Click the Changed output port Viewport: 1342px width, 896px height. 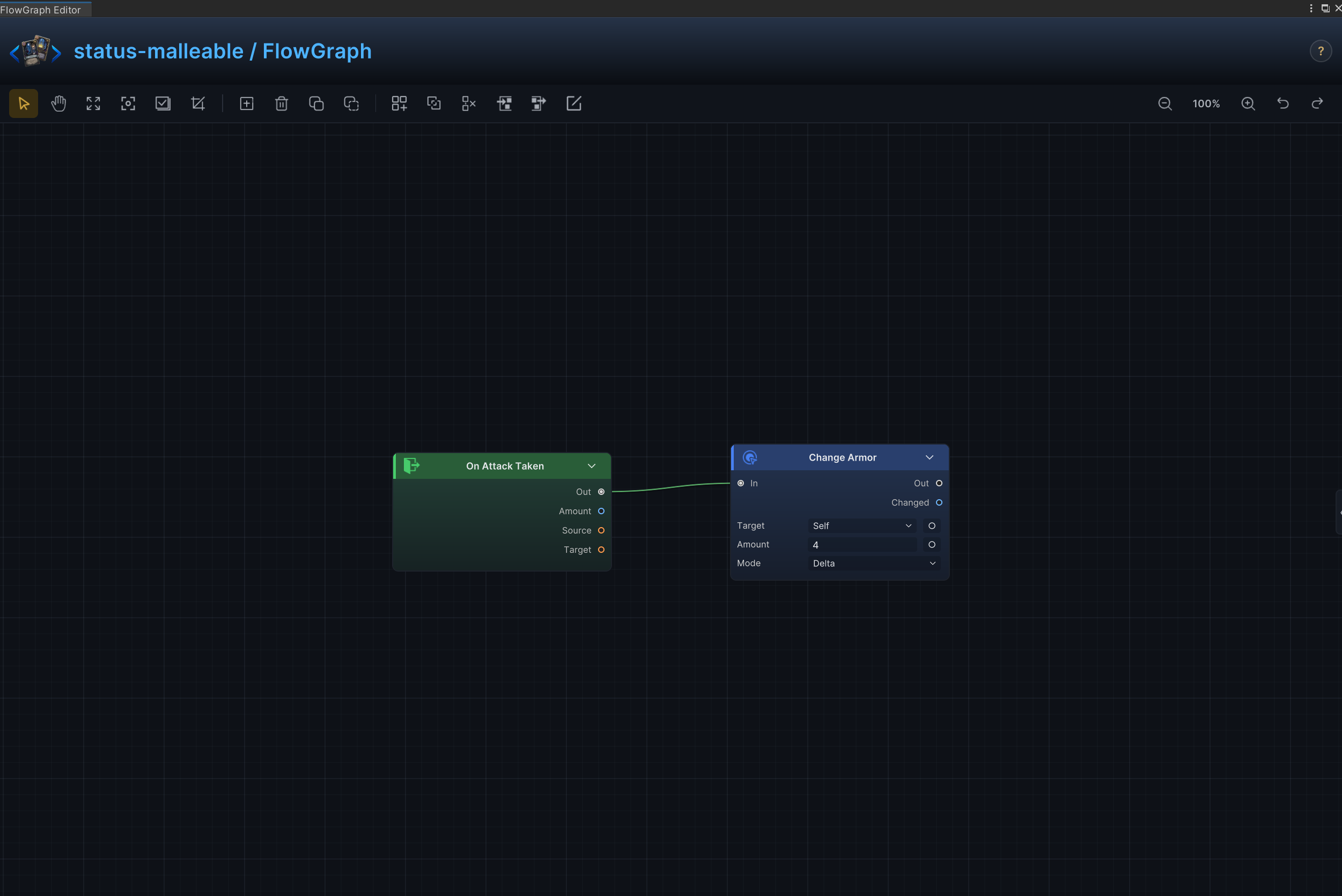pos(939,503)
